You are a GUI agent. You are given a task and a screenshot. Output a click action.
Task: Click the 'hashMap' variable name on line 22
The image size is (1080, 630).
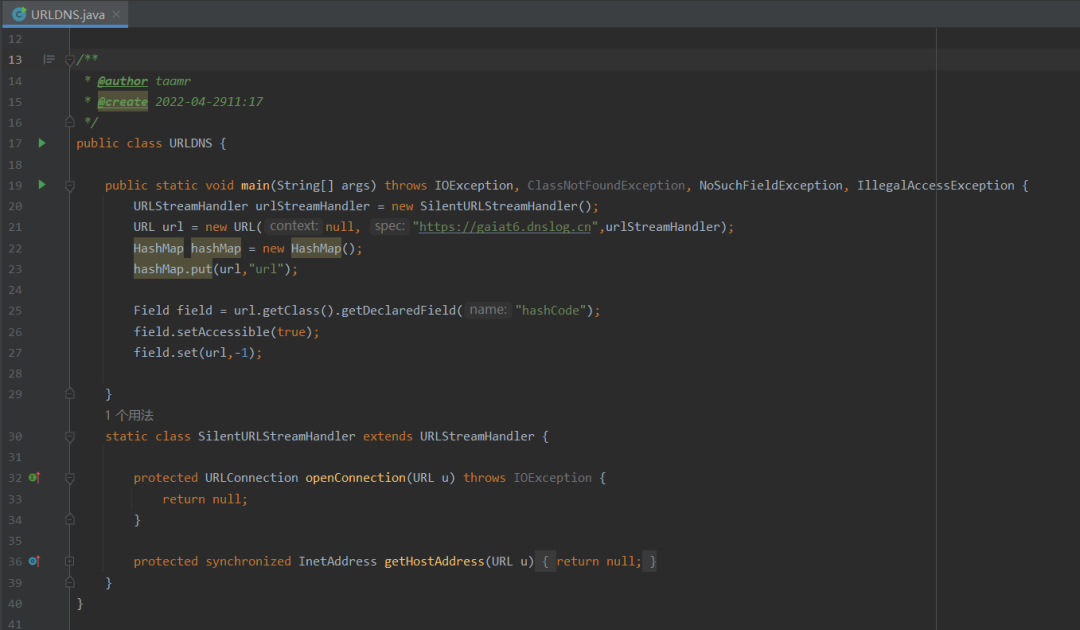pos(216,248)
